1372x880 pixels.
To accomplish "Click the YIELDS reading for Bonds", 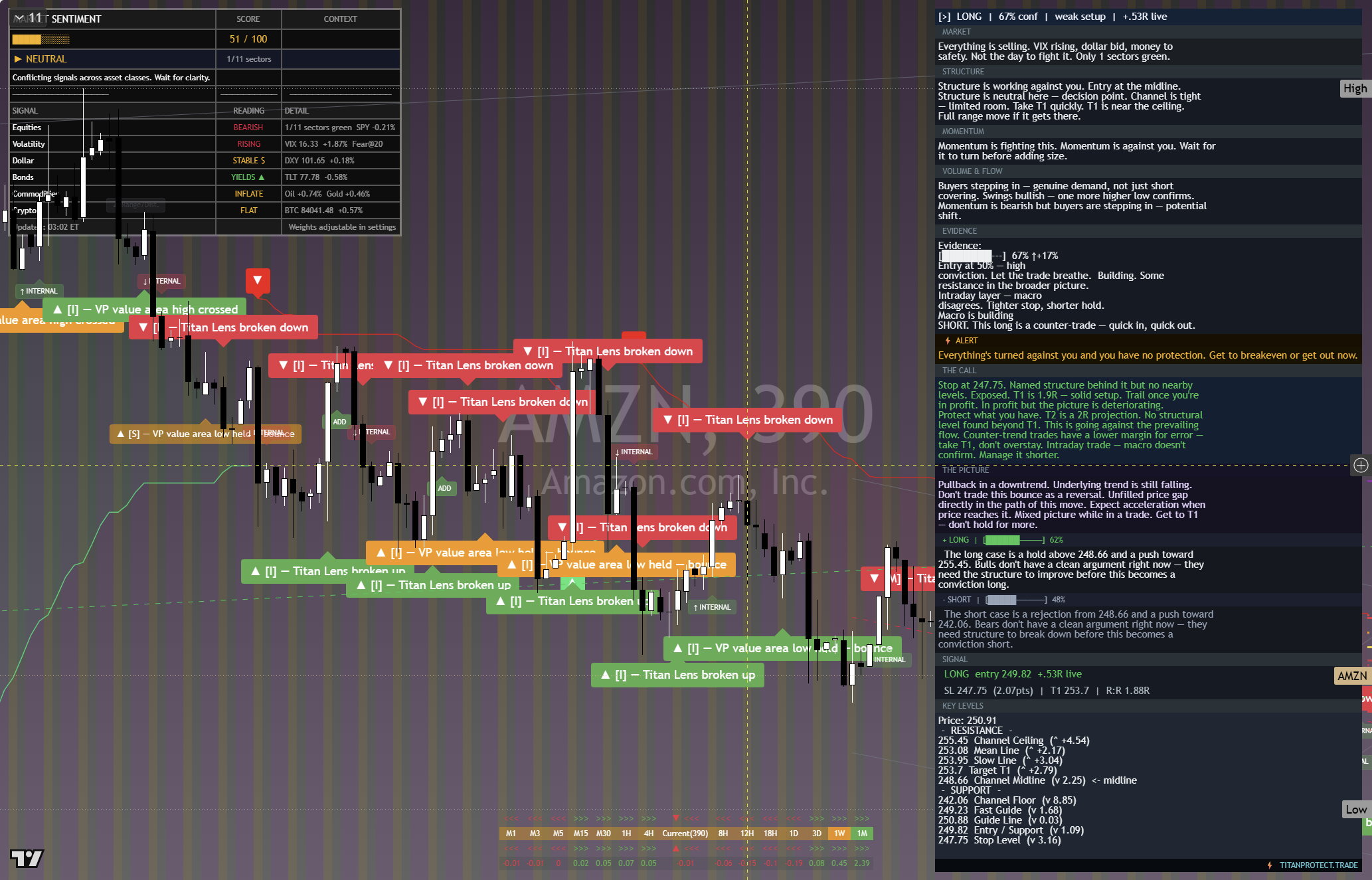I will 248,177.
